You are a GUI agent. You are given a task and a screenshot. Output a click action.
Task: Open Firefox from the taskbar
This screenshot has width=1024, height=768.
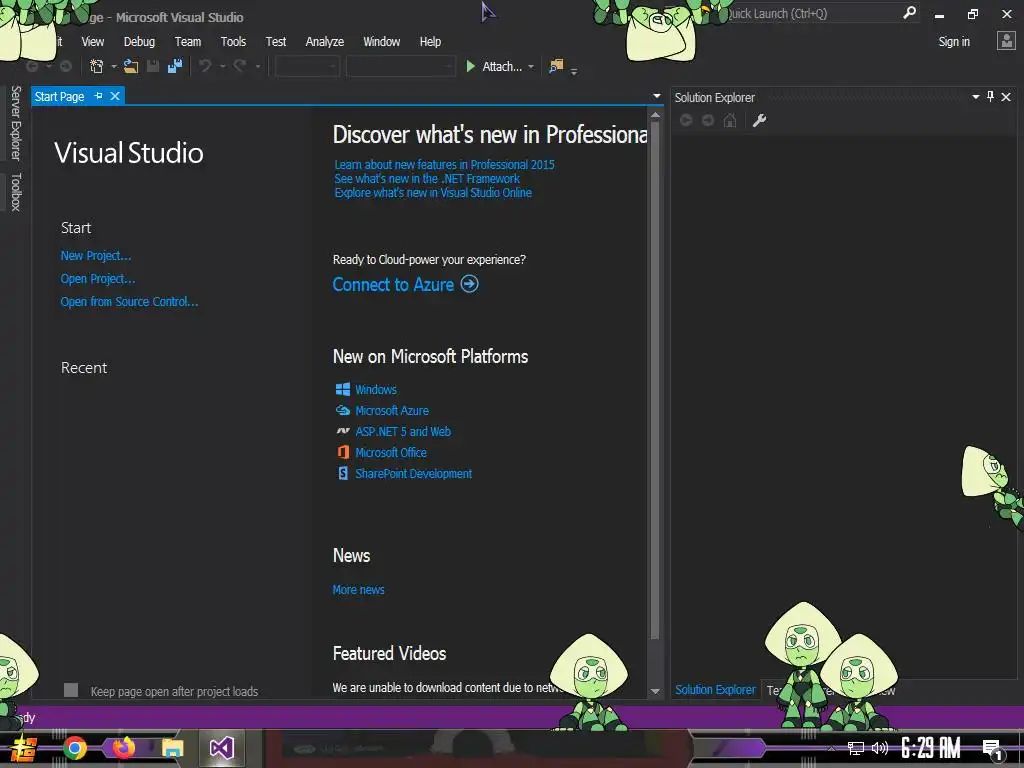point(124,748)
